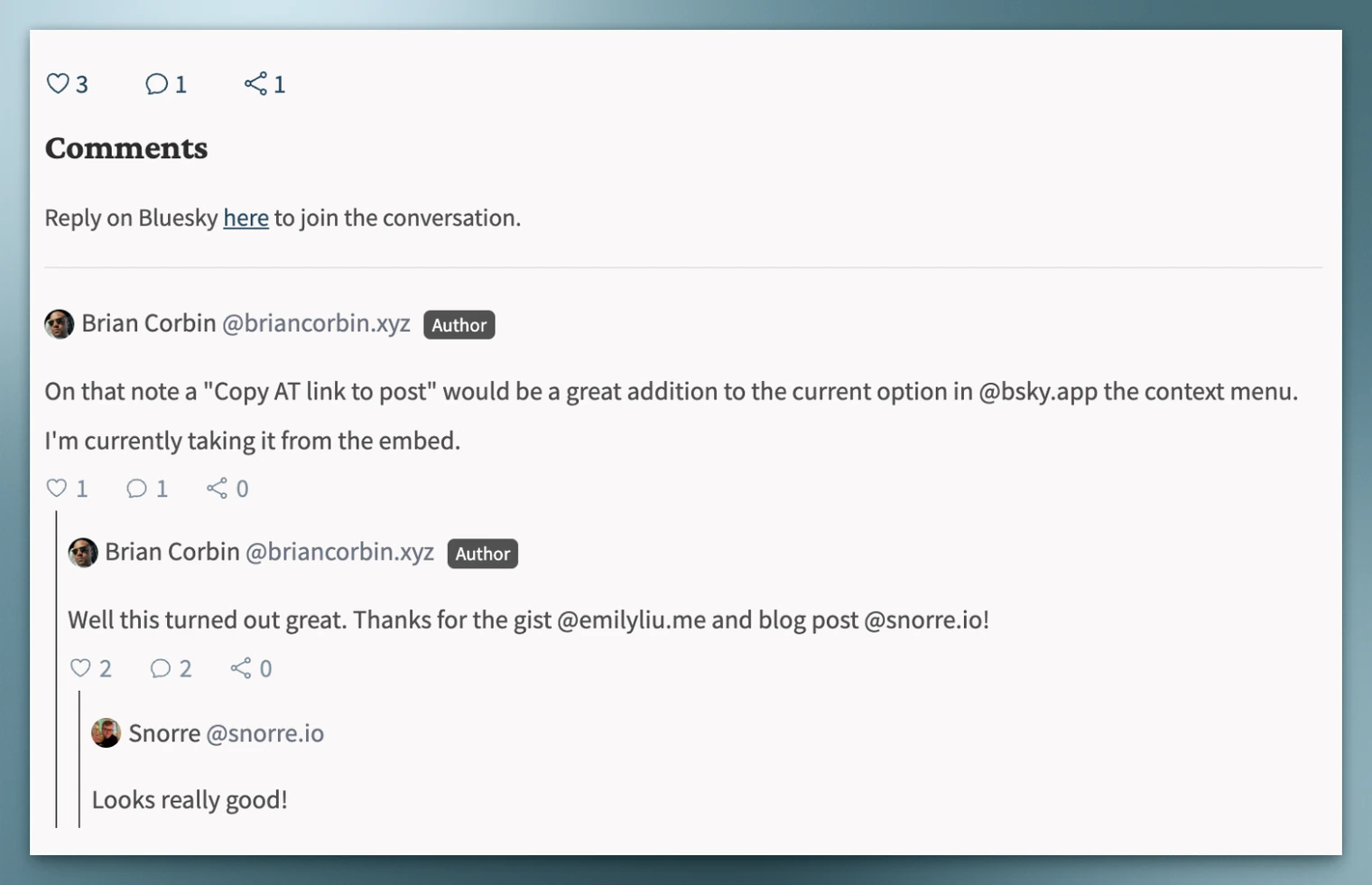Screen dimensions: 1372x885
Task: Click the Author badge on the nested reply
Action: pyautogui.click(x=483, y=554)
